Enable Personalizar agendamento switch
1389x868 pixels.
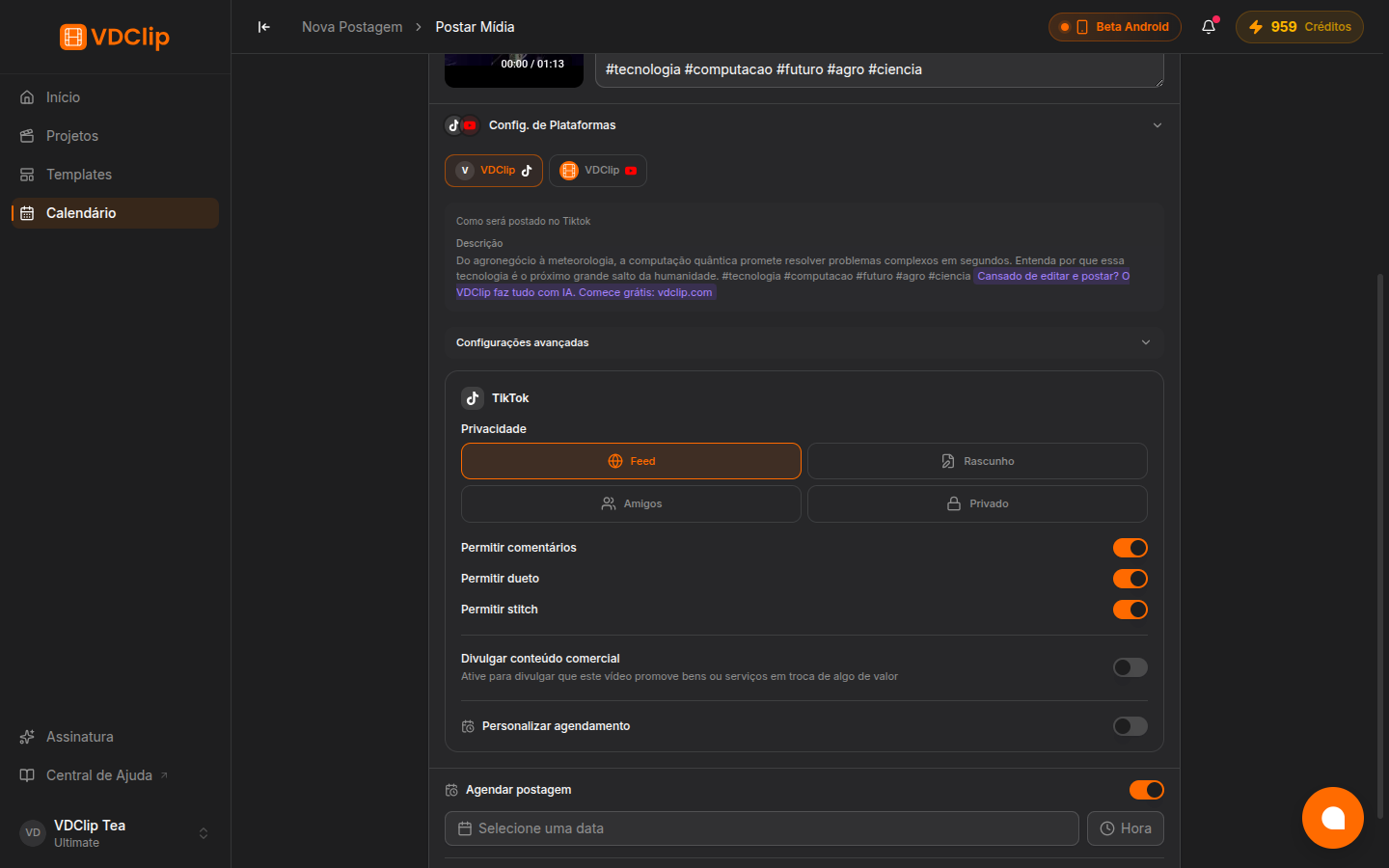pyautogui.click(x=1130, y=726)
